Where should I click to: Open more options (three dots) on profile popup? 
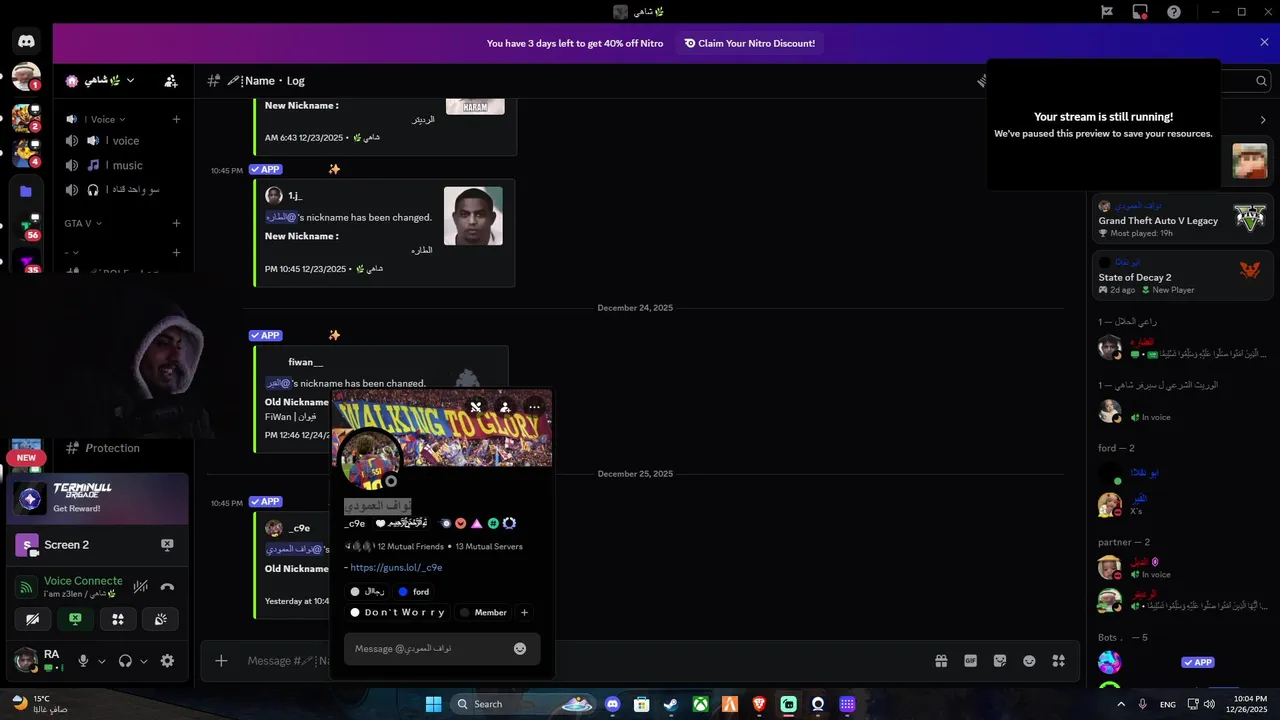pos(534,407)
